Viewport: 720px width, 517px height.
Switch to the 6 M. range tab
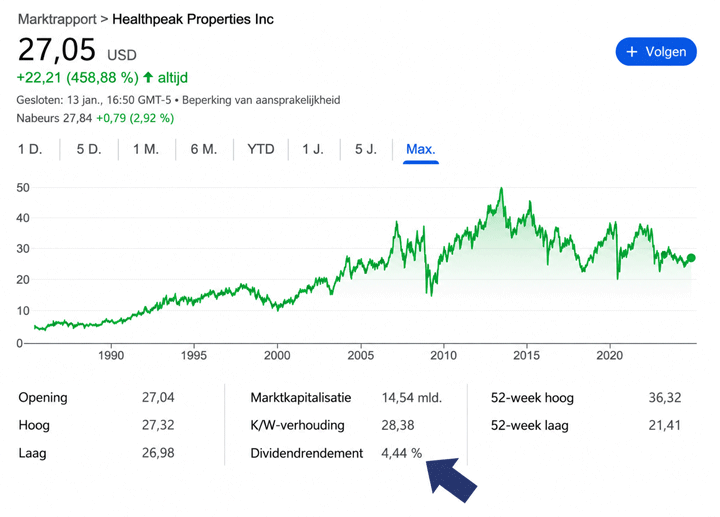coord(203,149)
